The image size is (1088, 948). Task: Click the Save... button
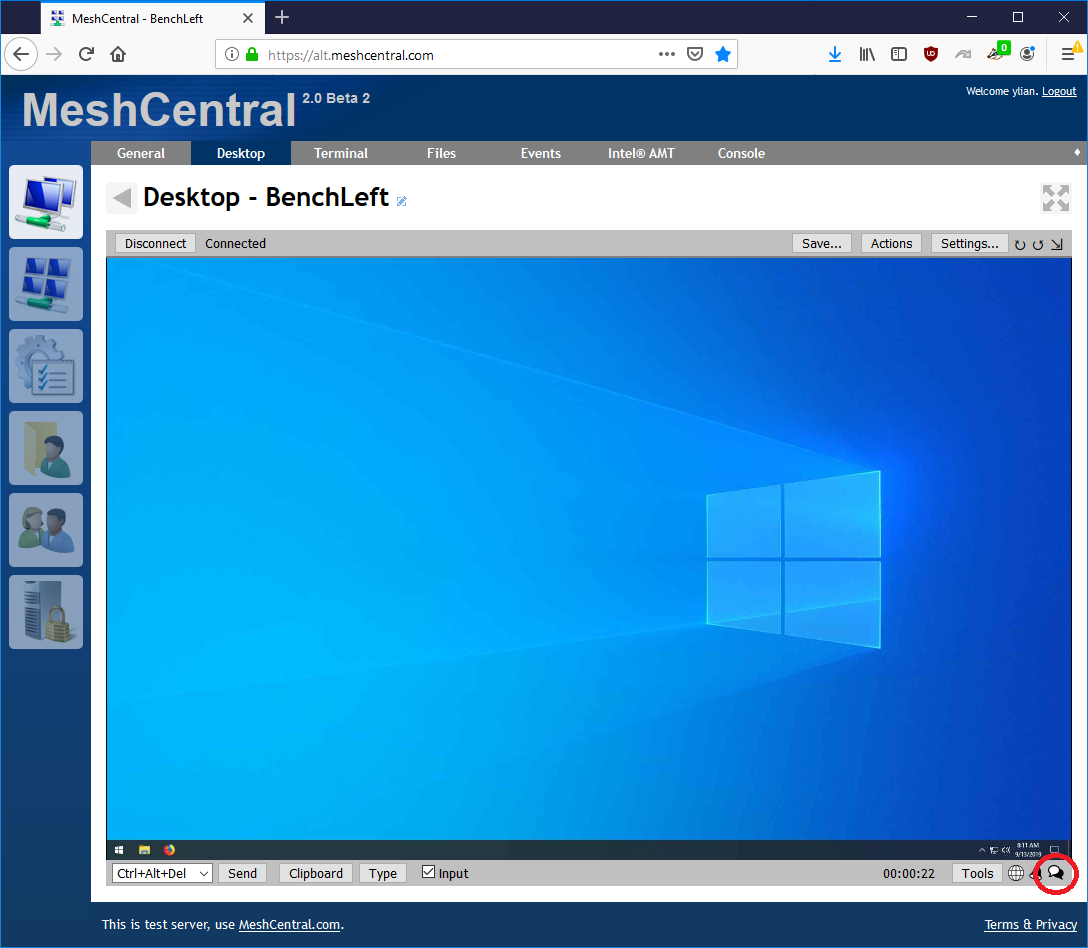[822, 244]
